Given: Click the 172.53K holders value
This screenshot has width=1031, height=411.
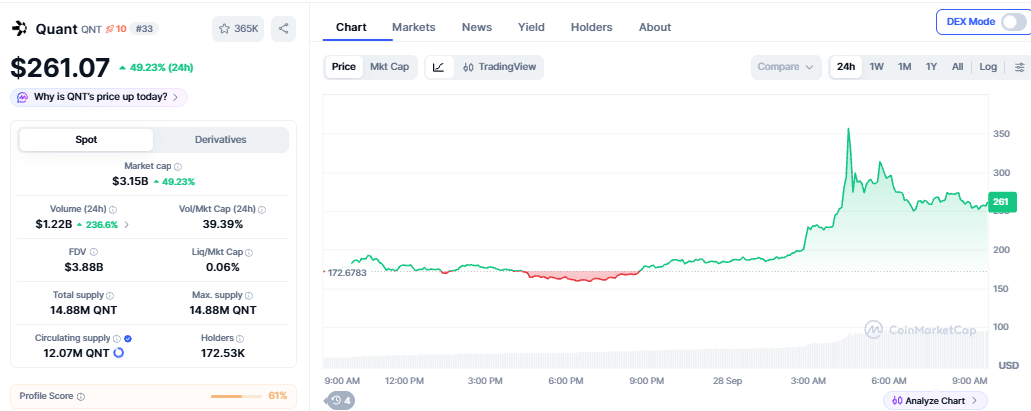Looking at the screenshot, I should [x=223, y=353].
